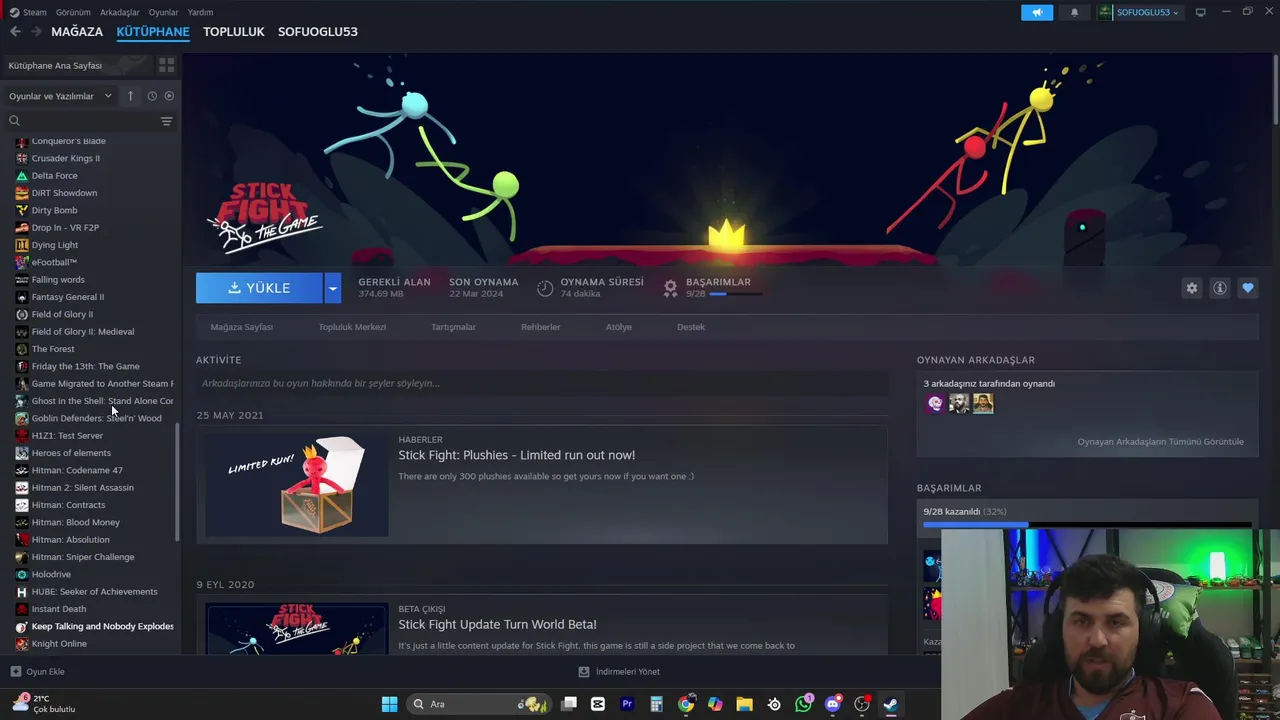Open Atölye link
The image size is (1280, 720).
[618, 327]
